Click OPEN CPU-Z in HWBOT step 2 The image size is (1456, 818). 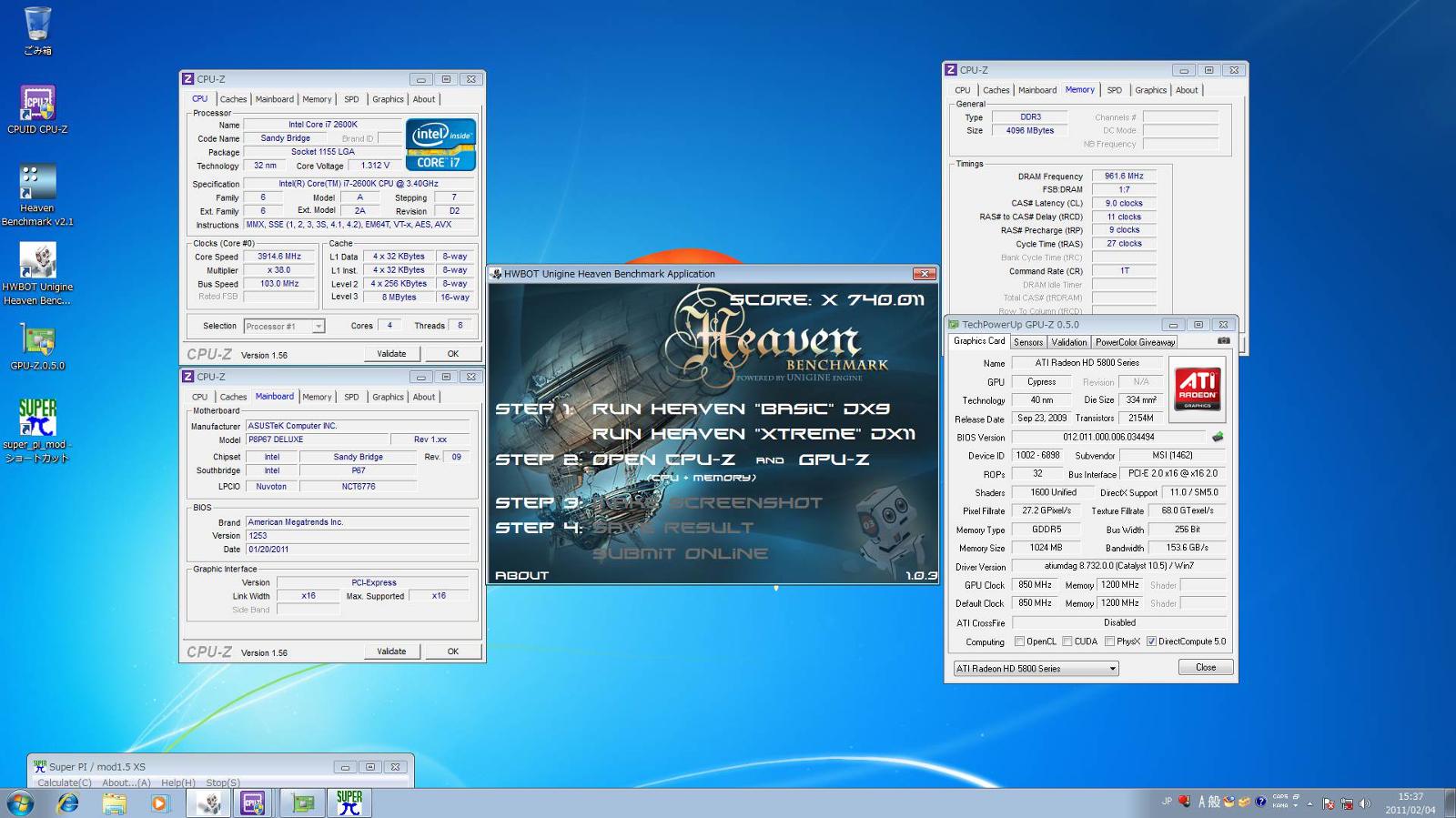pos(663,459)
